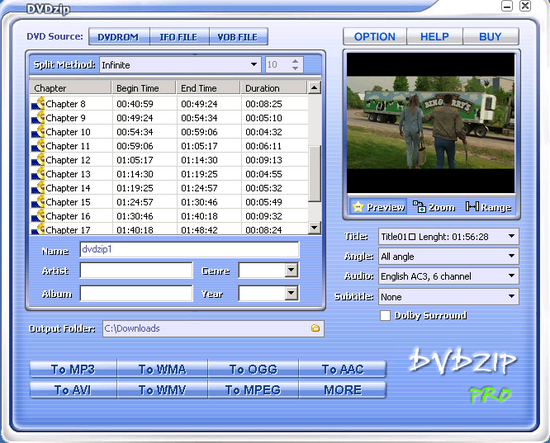
Task: Expand the Subtitle dropdown
Action: pos(511,296)
